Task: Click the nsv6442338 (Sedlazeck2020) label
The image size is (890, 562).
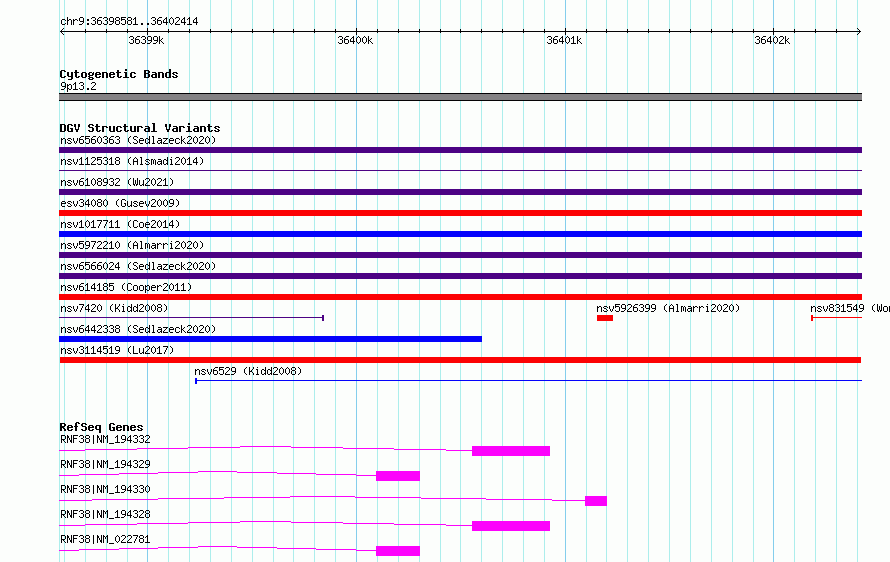Action: [x=138, y=329]
